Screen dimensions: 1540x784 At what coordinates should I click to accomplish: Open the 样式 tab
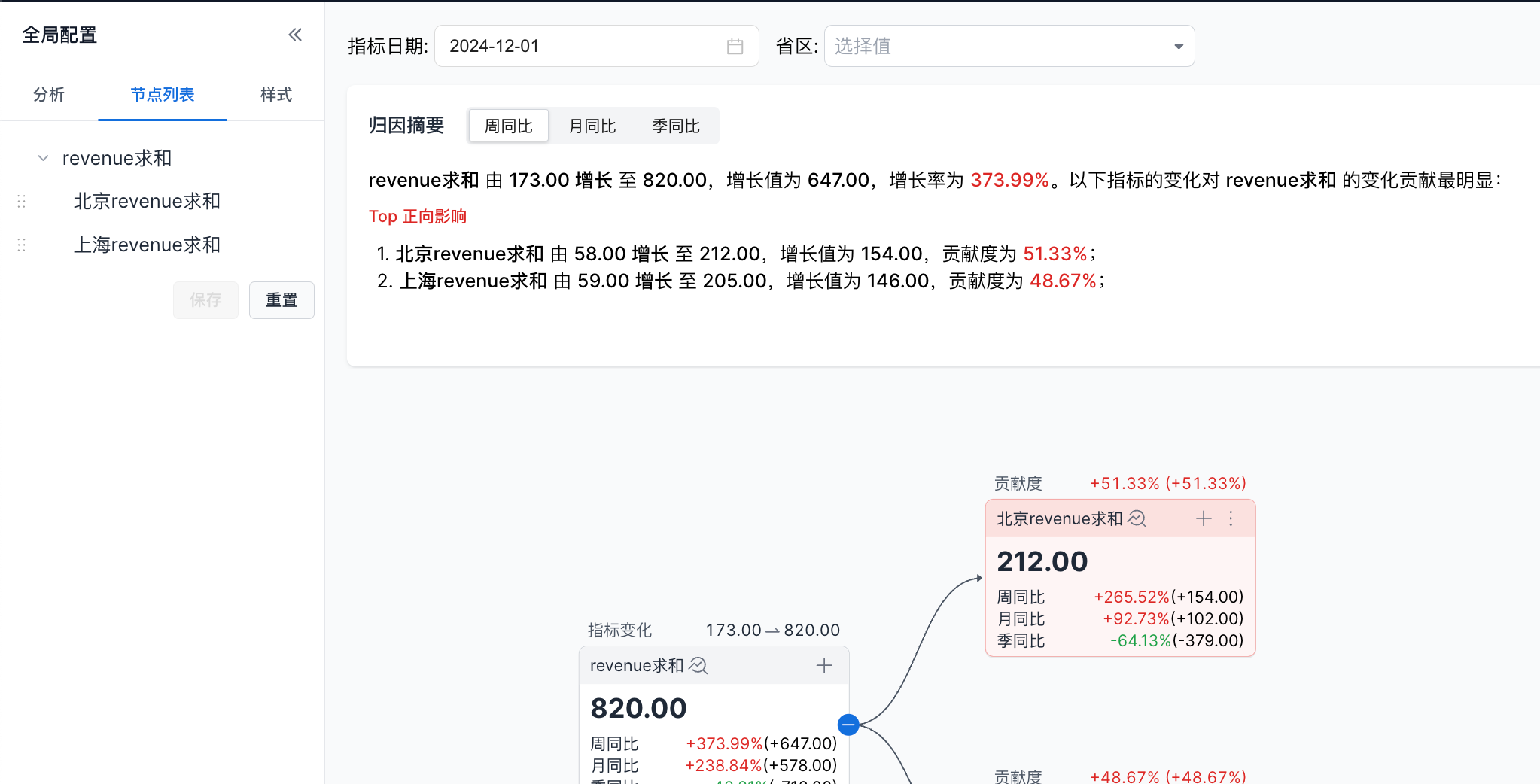[275, 94]
